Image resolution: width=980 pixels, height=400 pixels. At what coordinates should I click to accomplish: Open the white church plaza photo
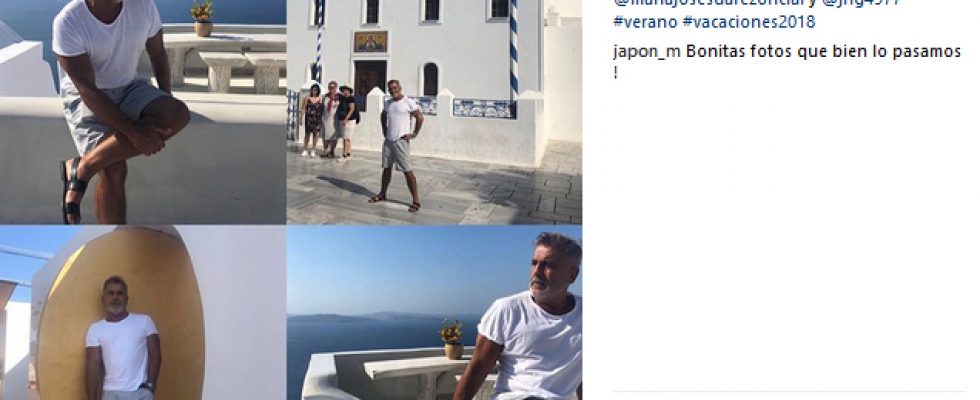click(434, 112)
